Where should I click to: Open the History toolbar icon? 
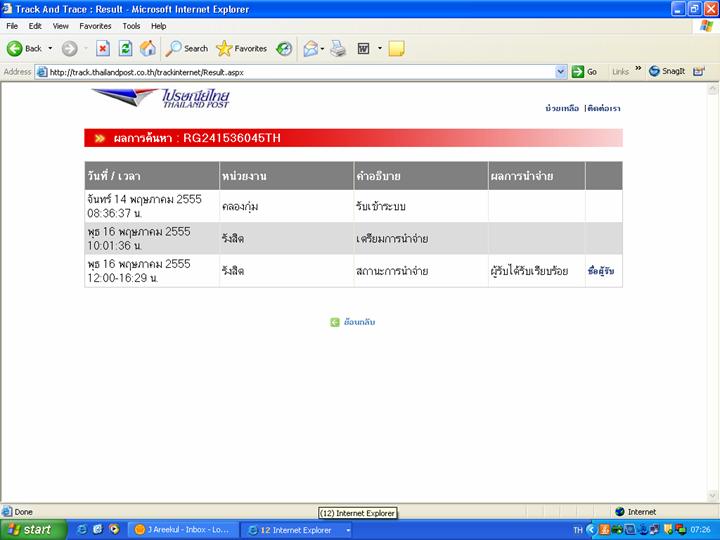284,48
